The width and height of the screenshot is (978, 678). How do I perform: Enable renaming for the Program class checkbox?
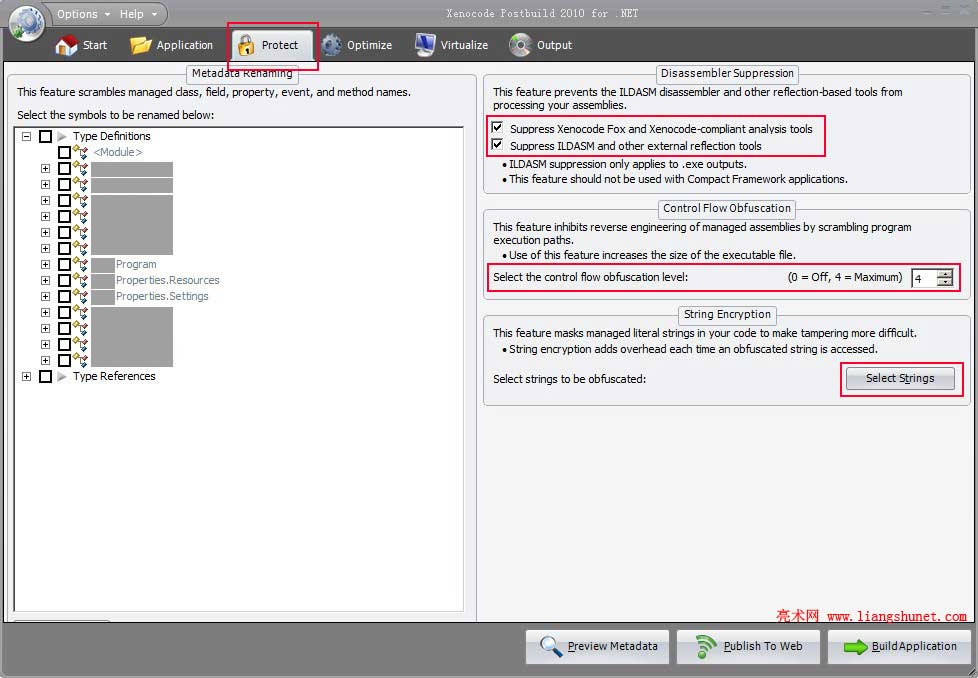pyautogui.click(x=64, y=264)
